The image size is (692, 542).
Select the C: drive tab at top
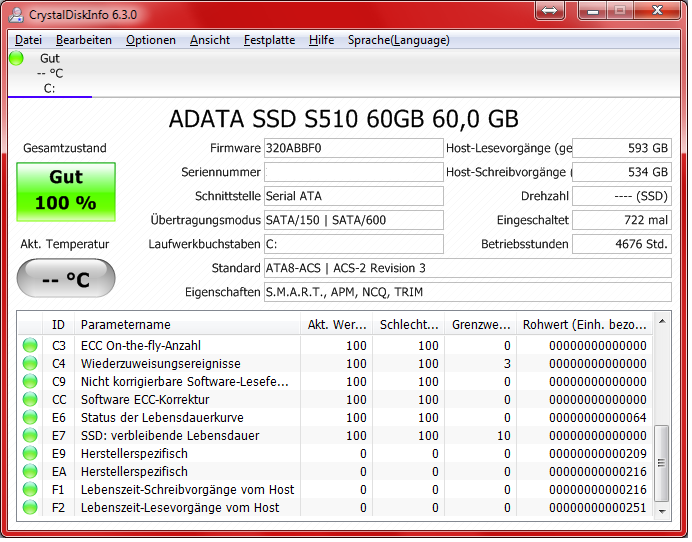tap(49, 73)
